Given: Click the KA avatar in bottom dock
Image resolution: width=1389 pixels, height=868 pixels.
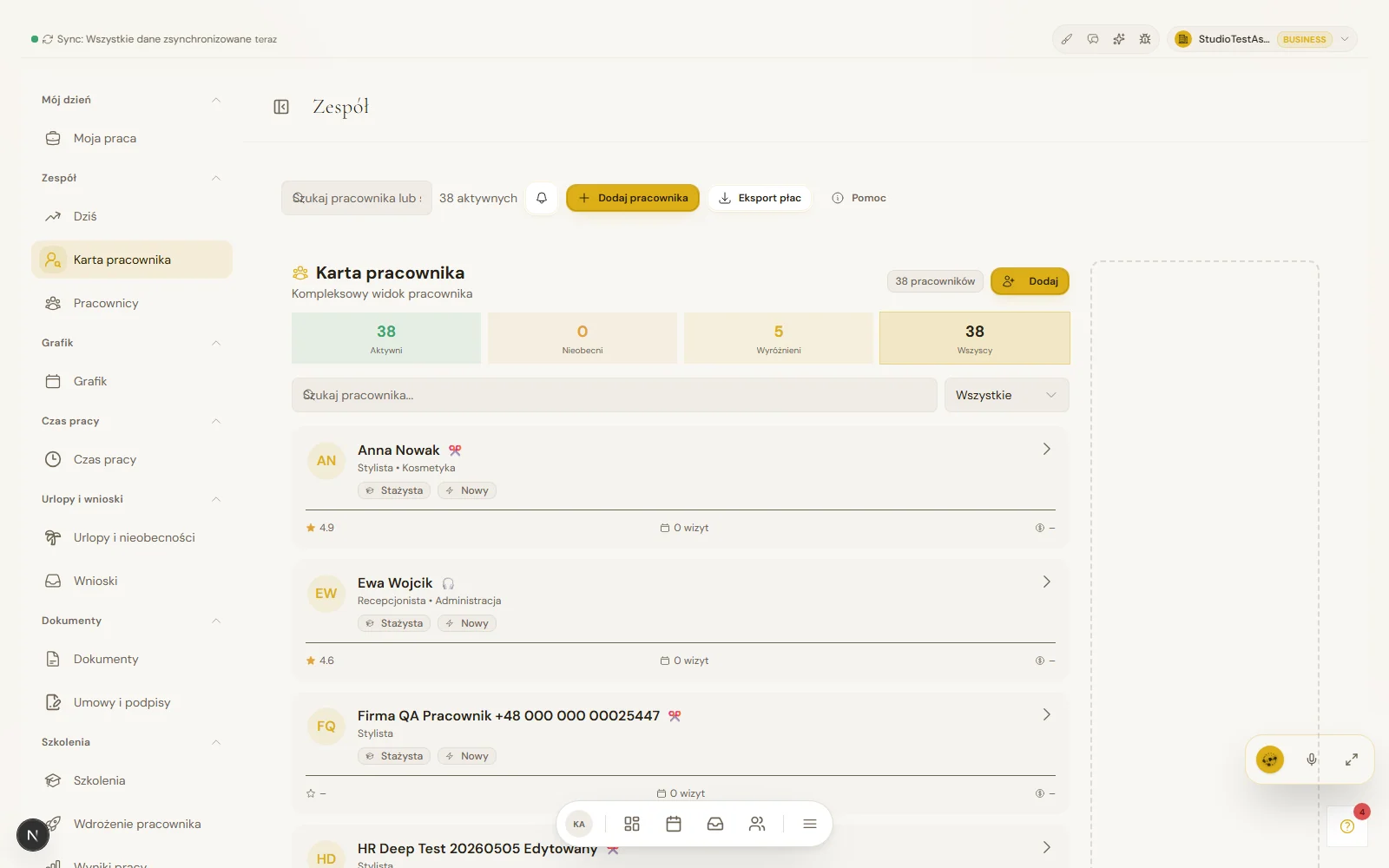Looking at the screenshot, I should 579,824.
